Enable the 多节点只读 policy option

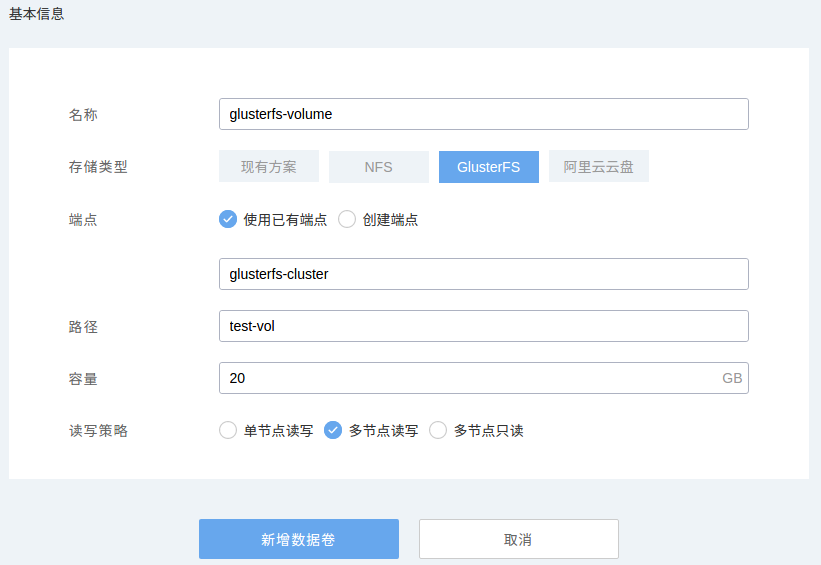tap(438, 431)
